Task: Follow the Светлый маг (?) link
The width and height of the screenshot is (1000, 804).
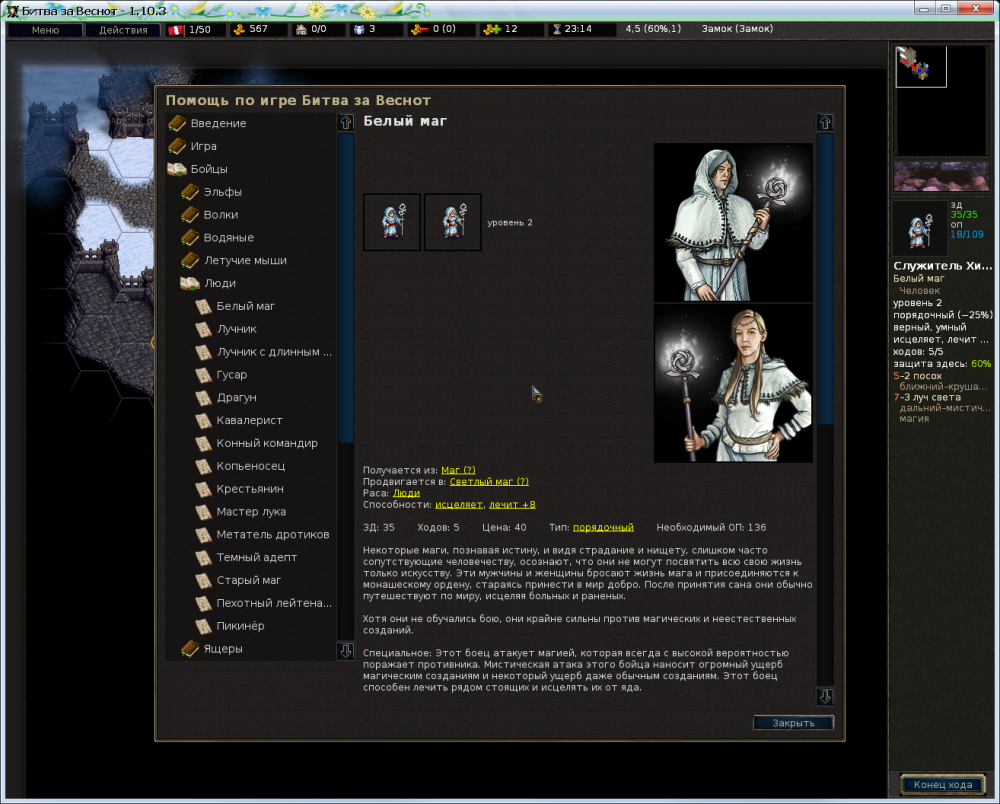Action: tap(489, 481)
